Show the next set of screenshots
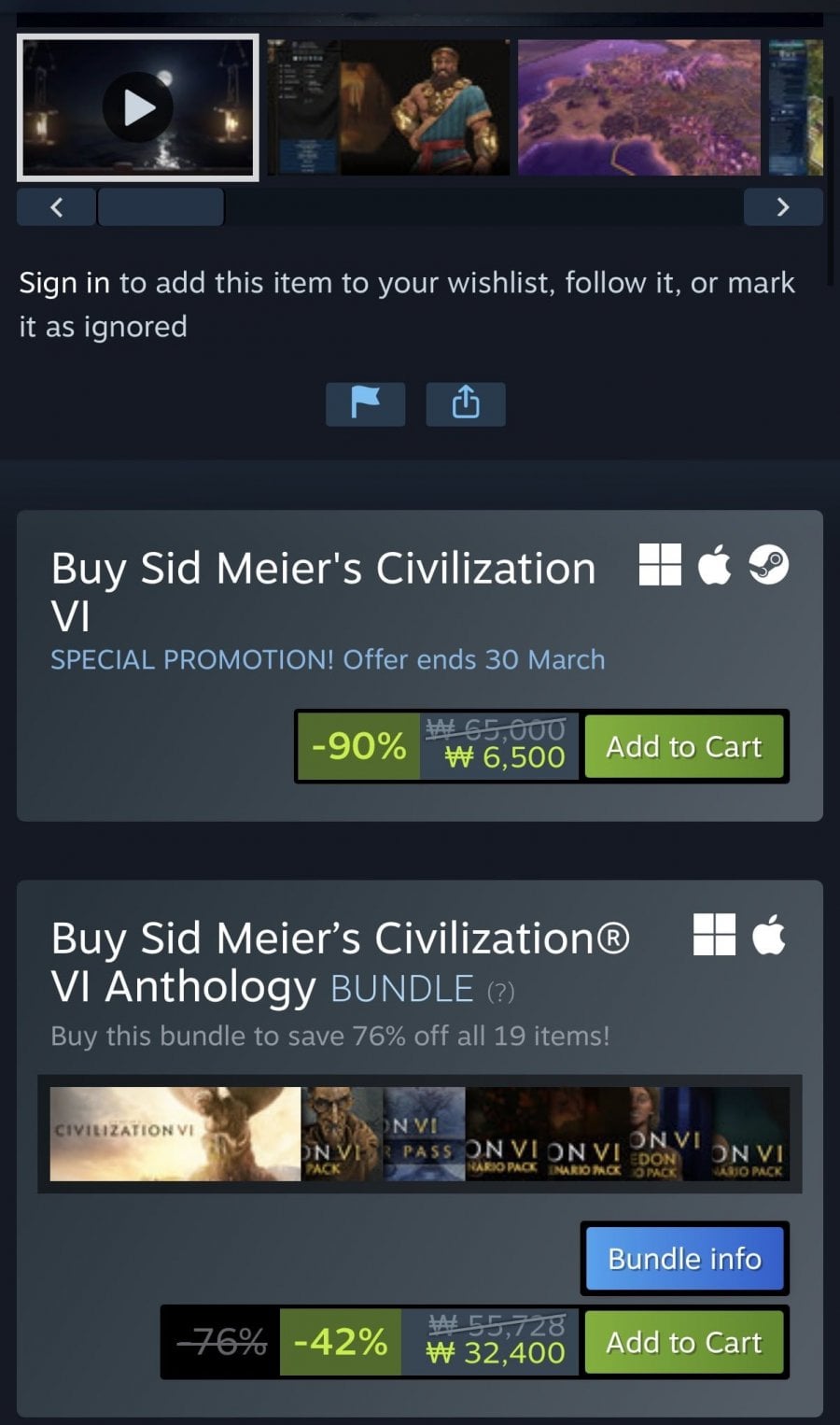Image resolution: width=840 pixels, height=1425 pixels. click(x=783, y=206)
